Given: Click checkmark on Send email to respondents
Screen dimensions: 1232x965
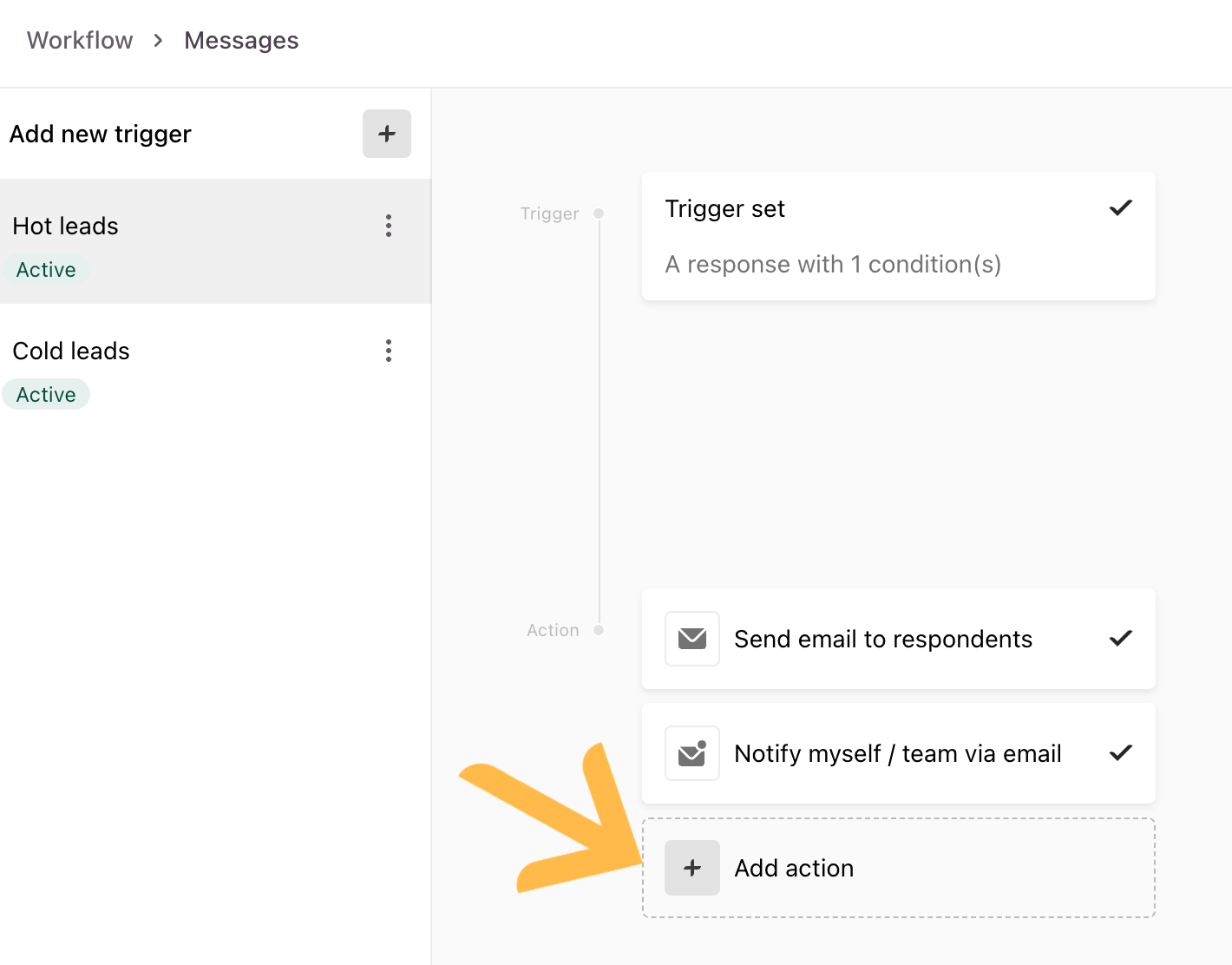Looking at the screenshot, I should pos(1121,639).
